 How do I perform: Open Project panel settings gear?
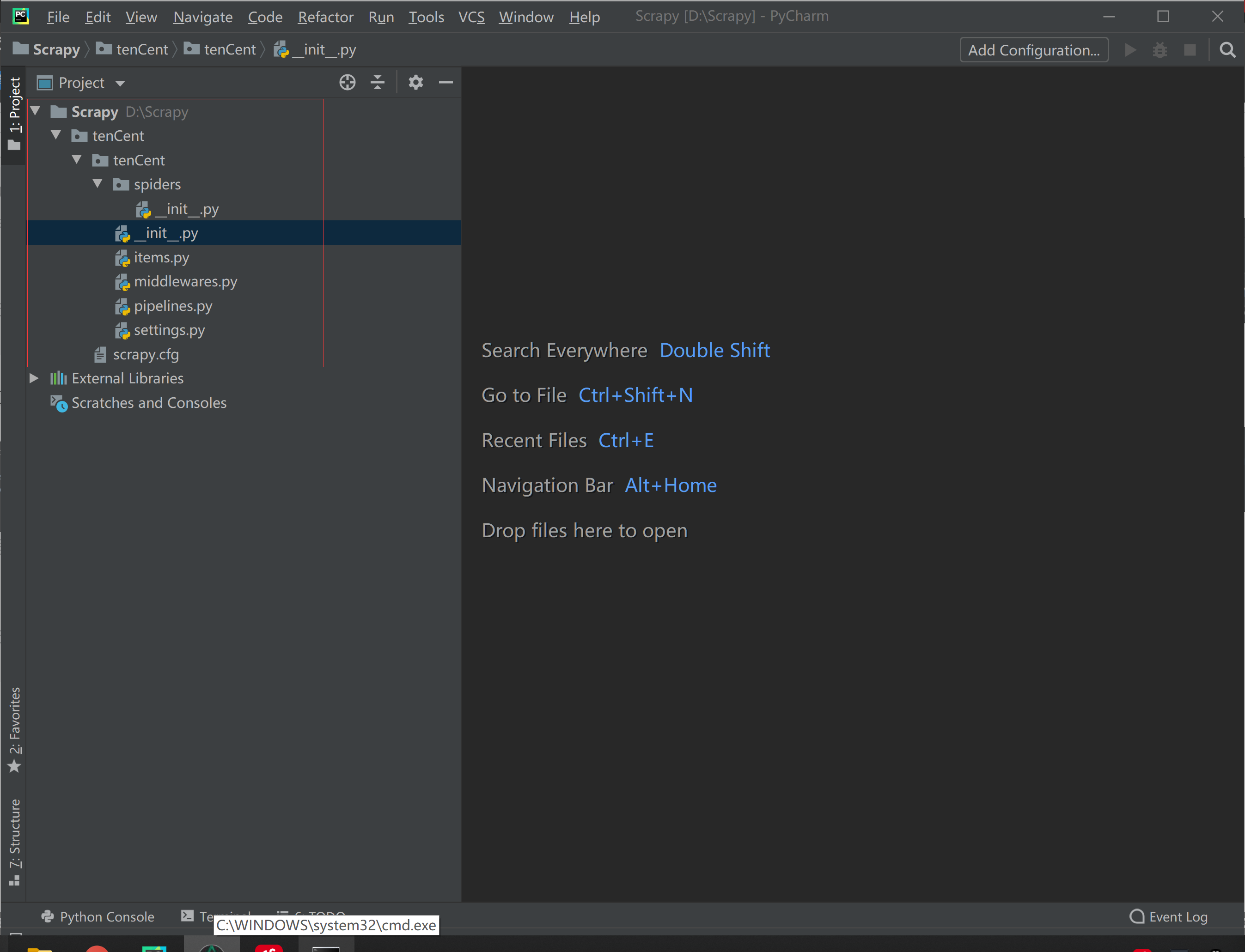coord(415,82)
